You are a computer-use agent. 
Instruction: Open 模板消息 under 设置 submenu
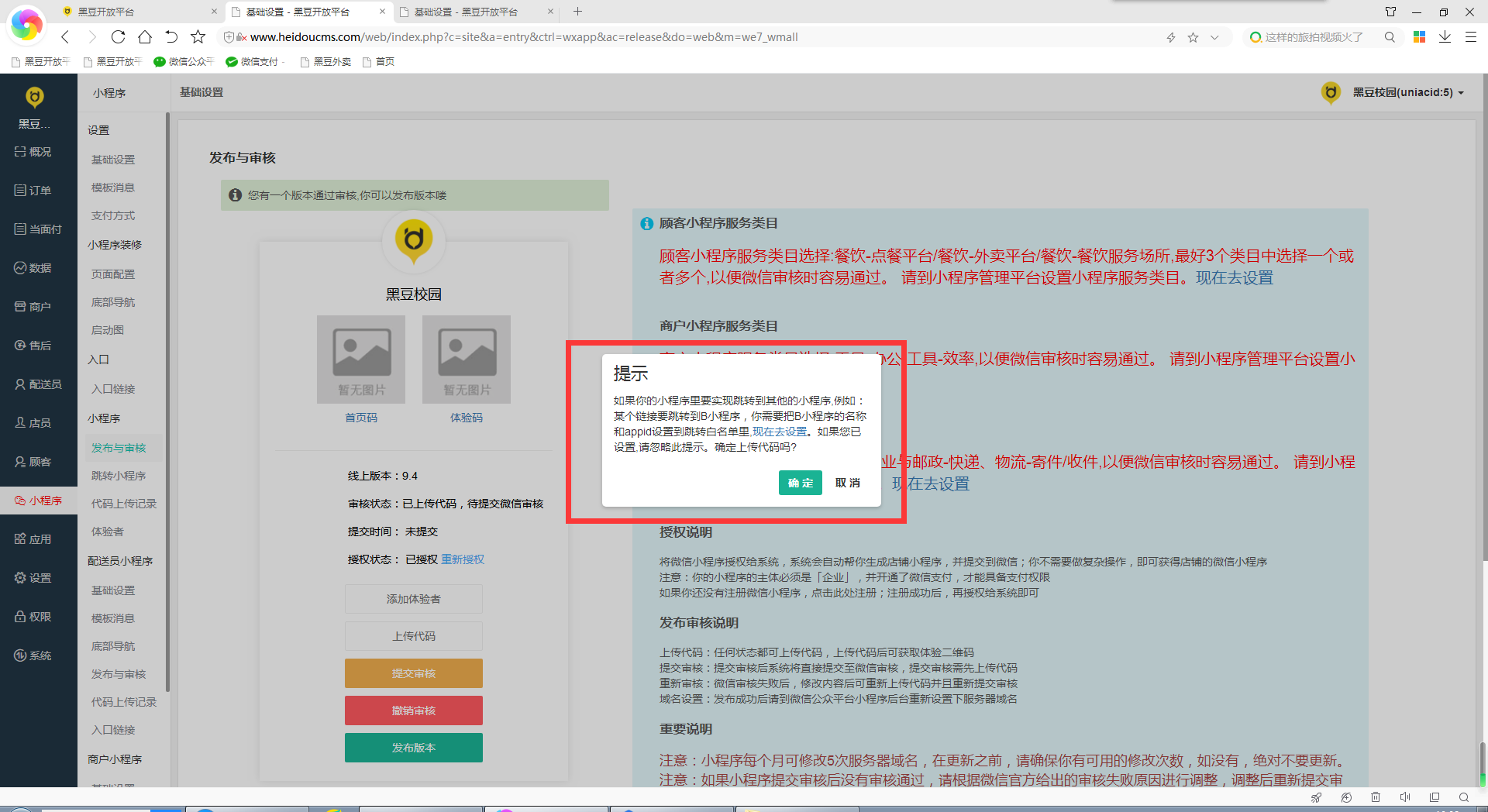(x=113, y=188)
